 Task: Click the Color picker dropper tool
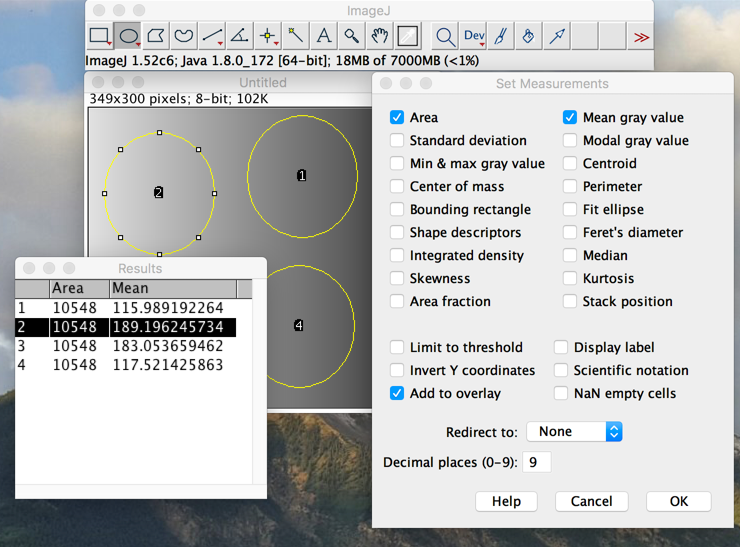click(408, 36)
